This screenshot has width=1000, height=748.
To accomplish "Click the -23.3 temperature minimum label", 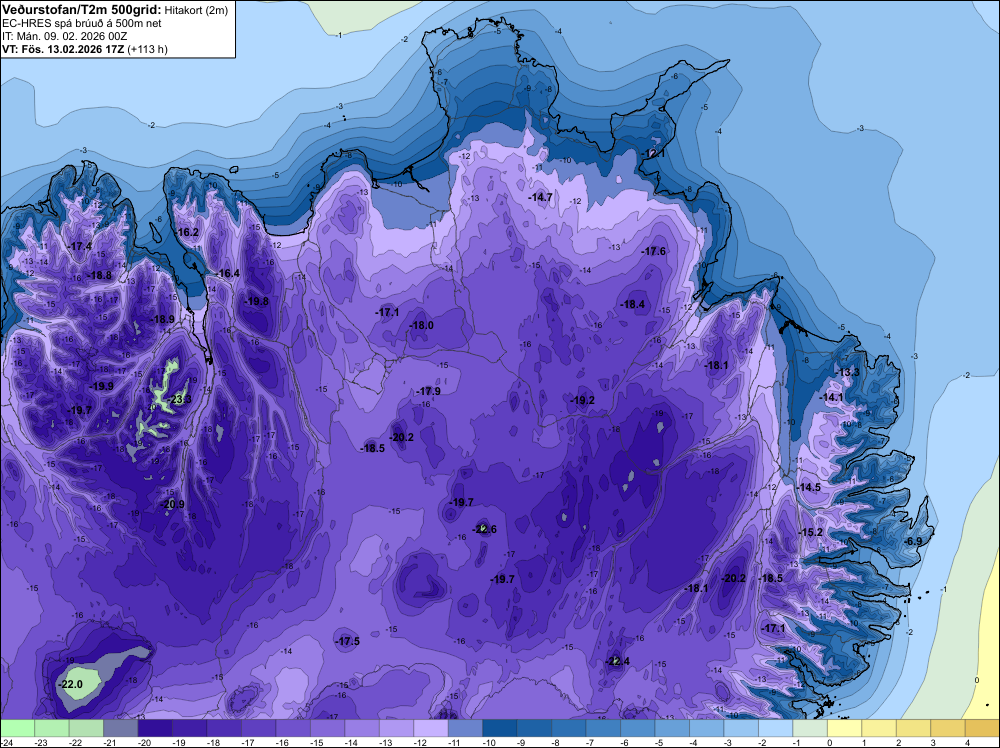I will pyautogui.click(x=179, y=400).
